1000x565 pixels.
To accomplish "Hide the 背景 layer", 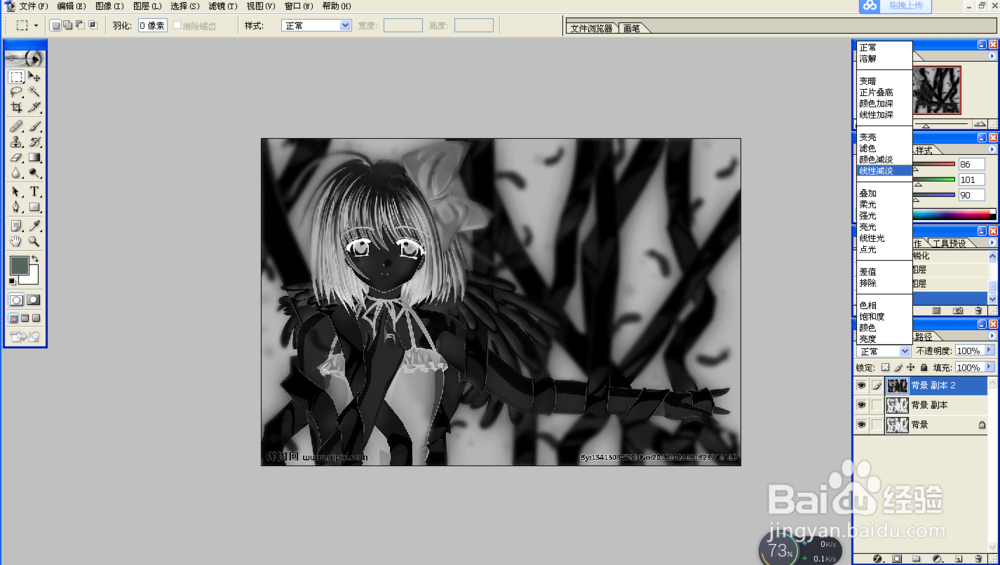I will tap(861, 424).
